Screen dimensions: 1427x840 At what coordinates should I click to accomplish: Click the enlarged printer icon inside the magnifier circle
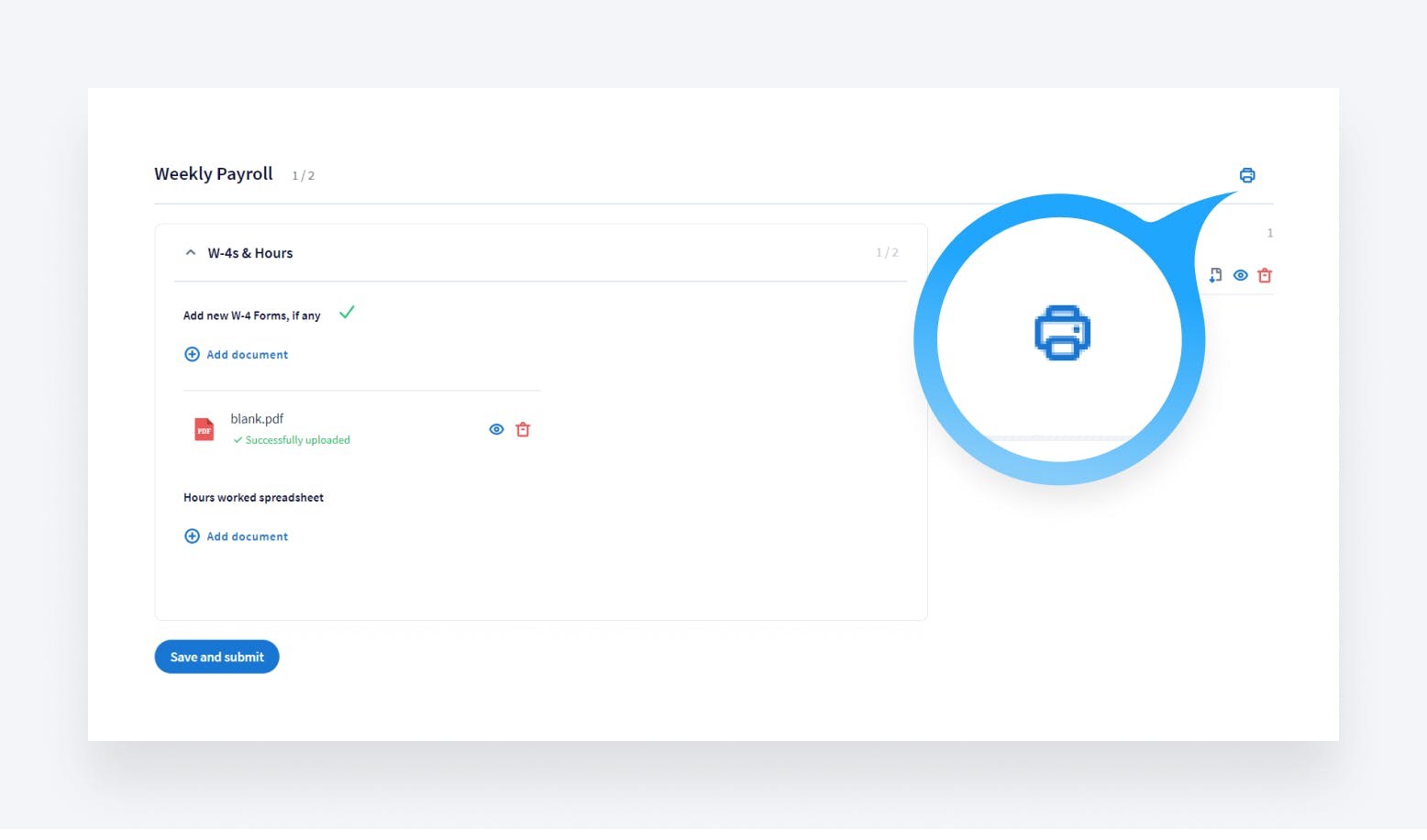(1061, 333)
